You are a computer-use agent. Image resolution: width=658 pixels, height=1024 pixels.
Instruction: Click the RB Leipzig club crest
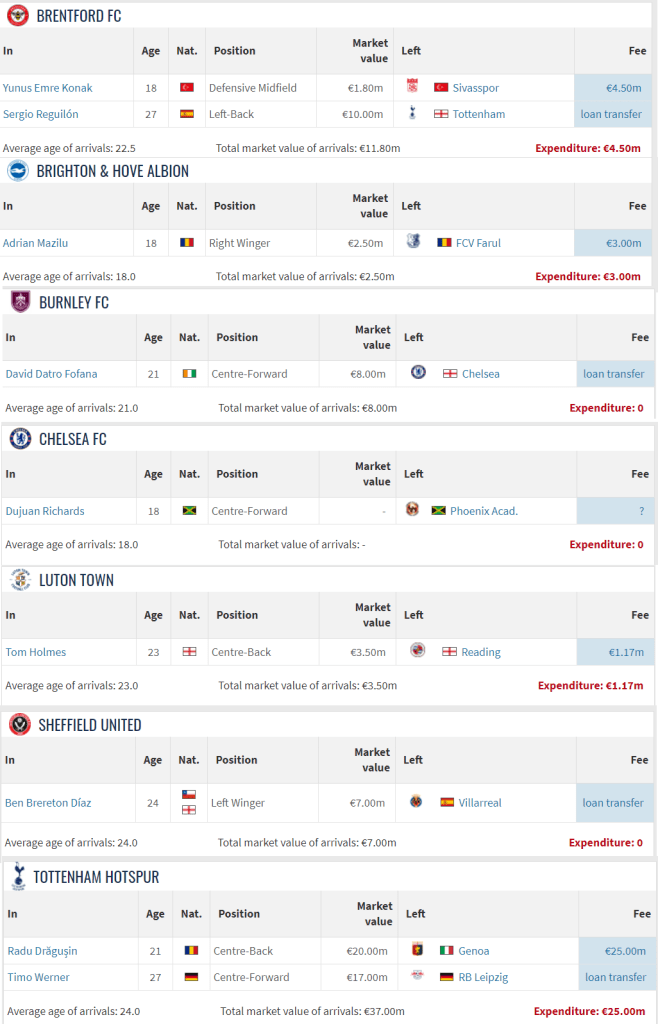coord(417,977)
